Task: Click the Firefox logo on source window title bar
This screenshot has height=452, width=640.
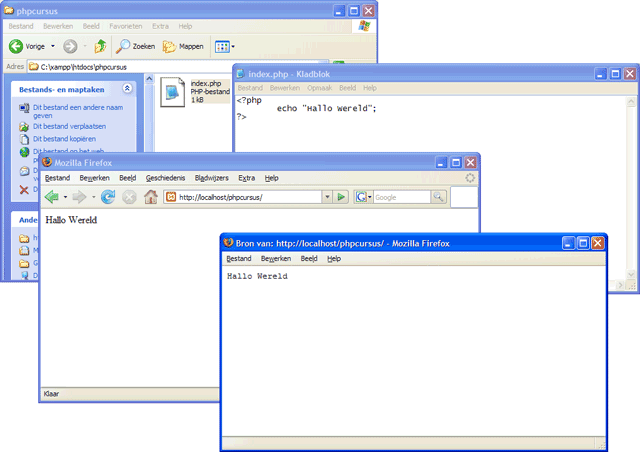Action: click(x=229, y=243)
